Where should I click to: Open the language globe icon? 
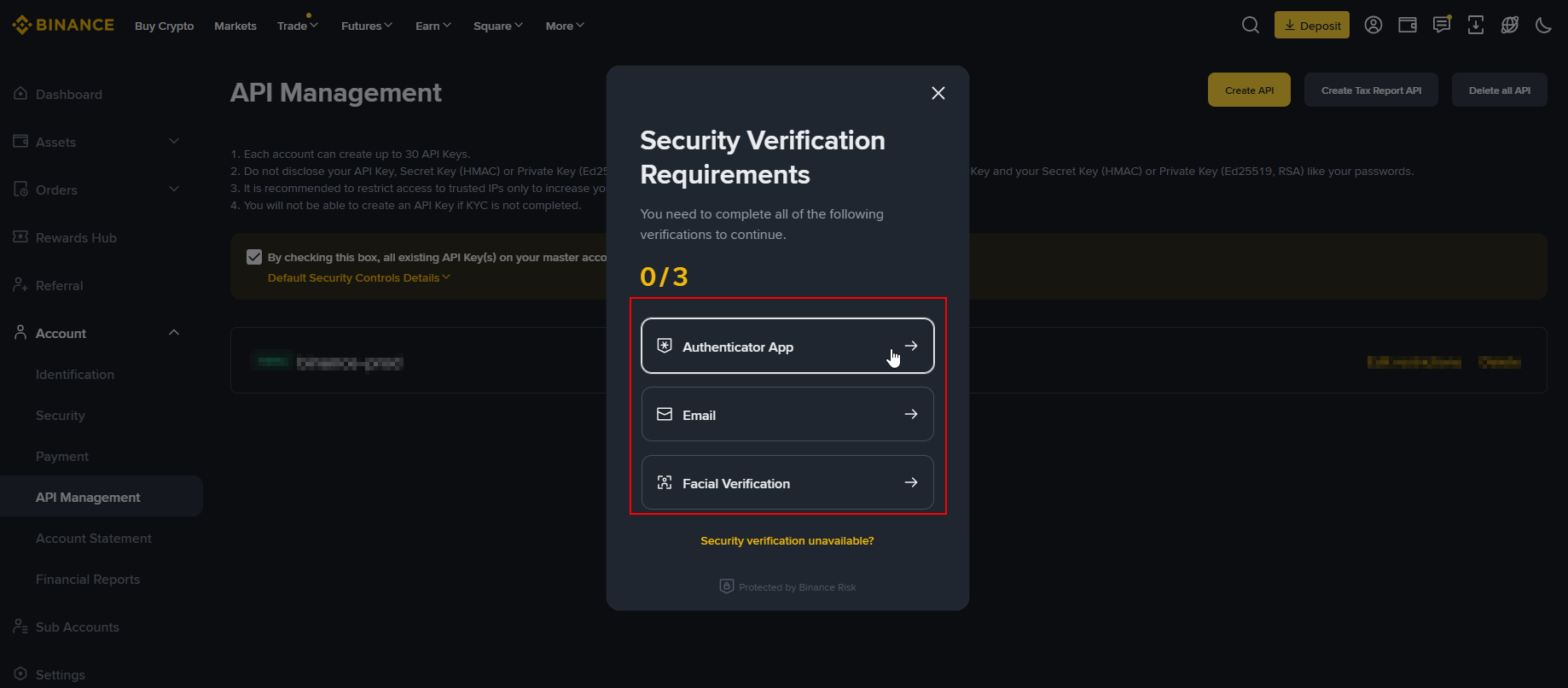click(1510, 25)
